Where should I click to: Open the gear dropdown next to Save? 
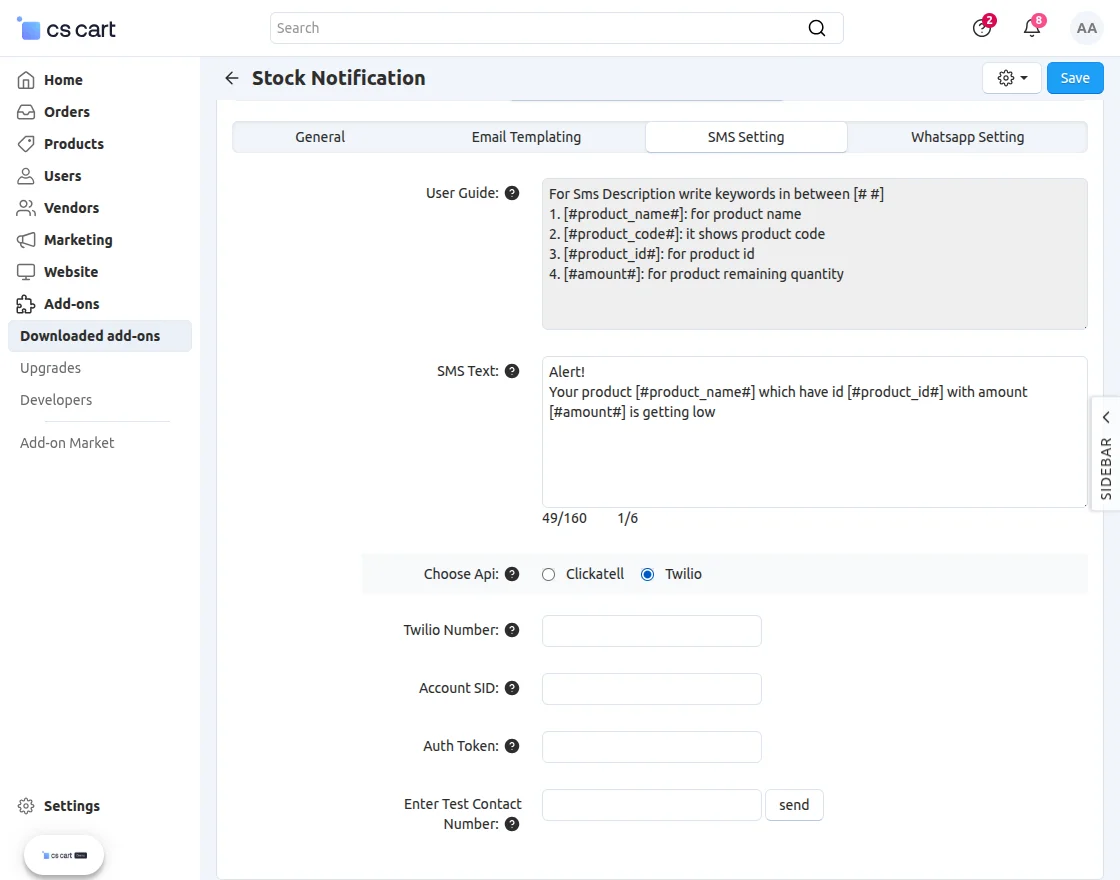1012,78
